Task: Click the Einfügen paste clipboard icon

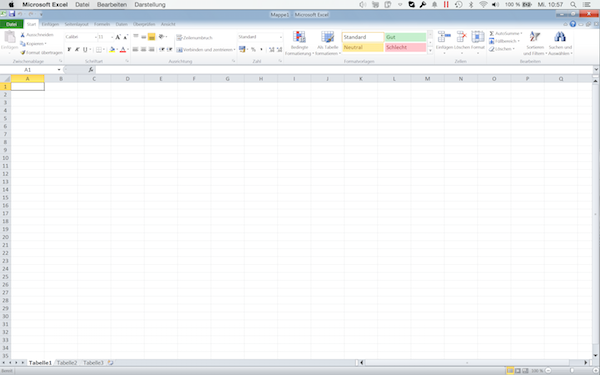Action: [10, 37]
